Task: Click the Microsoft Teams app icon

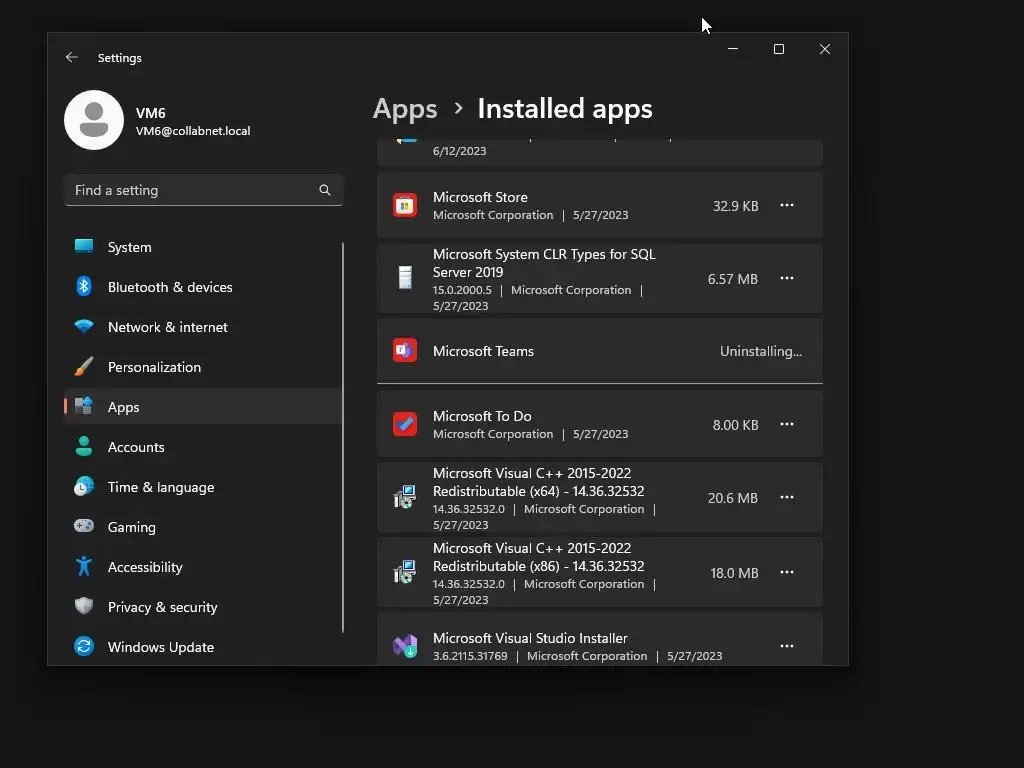Action: tap(405, 350)
